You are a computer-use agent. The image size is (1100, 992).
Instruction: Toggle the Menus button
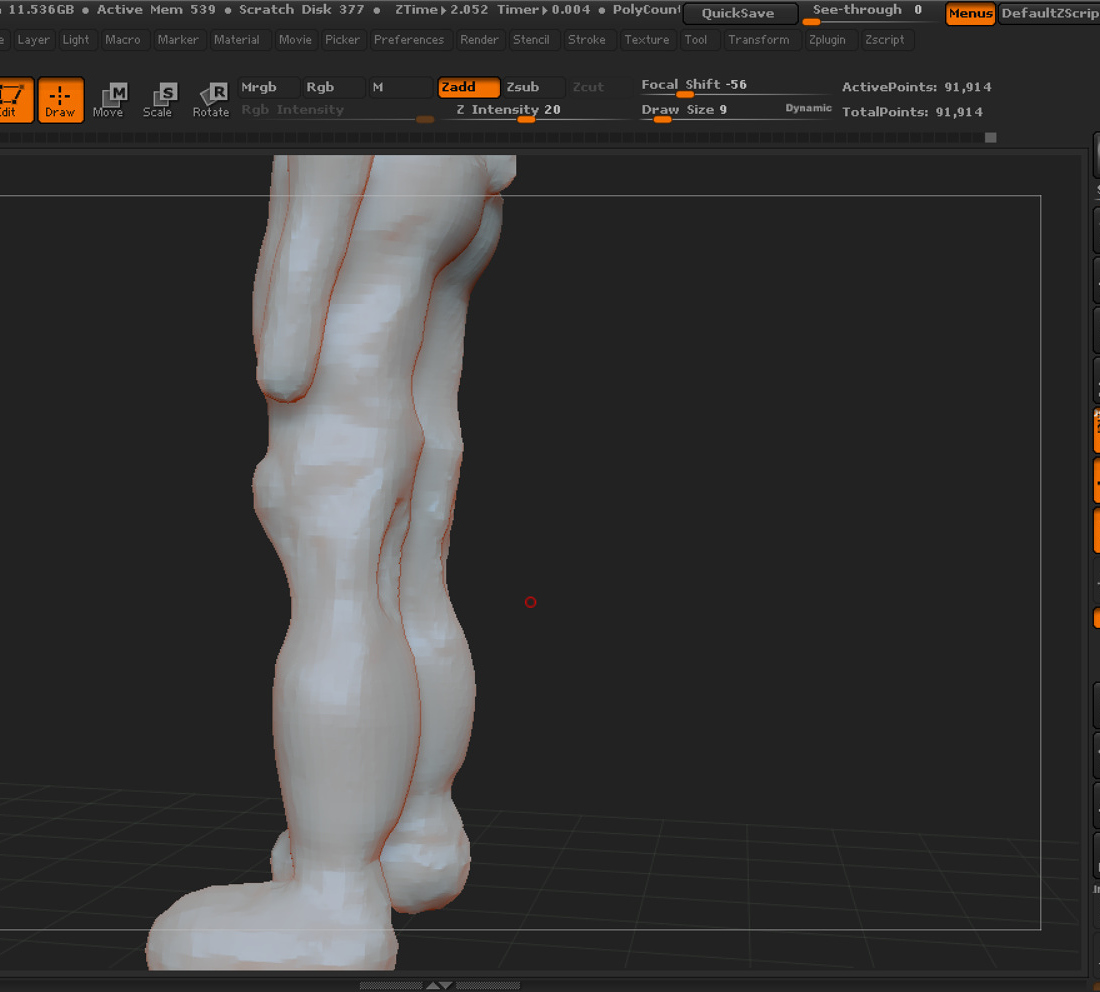point(970,13)
